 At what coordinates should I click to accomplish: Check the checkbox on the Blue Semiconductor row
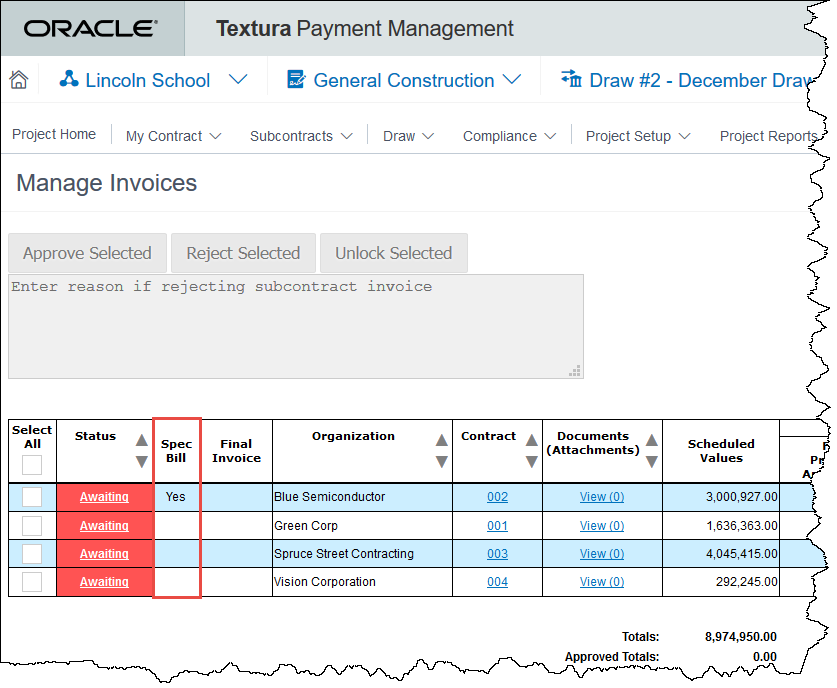click(31, 497)
